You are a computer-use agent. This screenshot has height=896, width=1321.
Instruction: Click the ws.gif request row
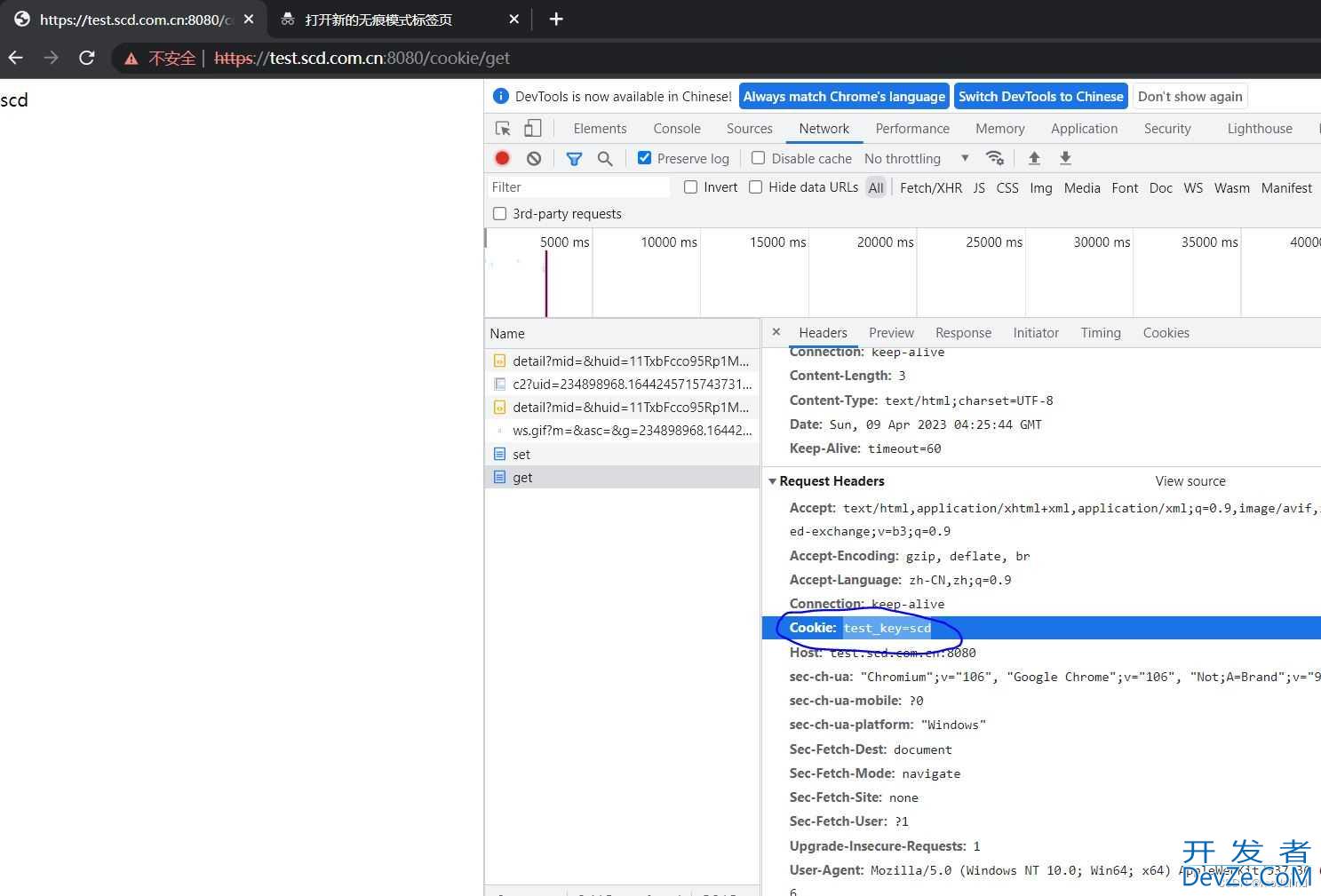click(622, 431)
